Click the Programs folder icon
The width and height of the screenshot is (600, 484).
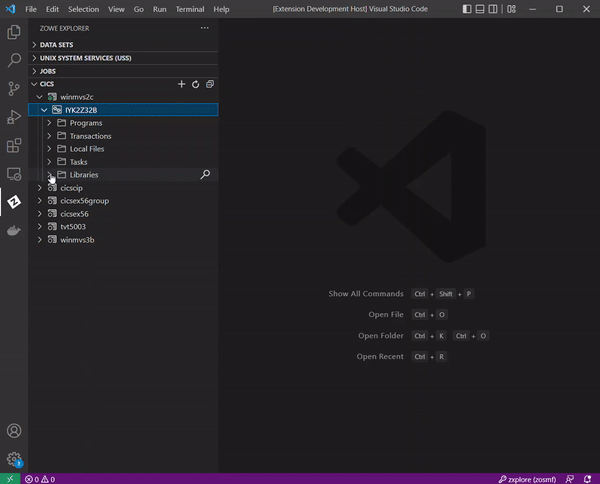(61, 122)
